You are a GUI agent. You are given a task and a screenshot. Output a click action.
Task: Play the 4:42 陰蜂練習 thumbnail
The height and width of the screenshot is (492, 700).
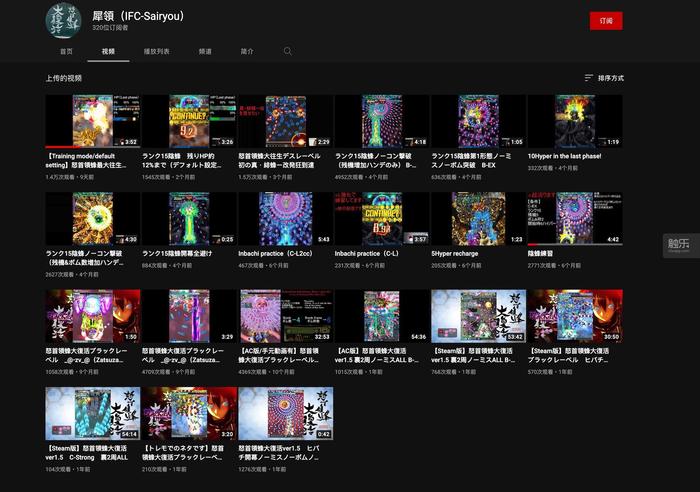(x=575, y=219)
